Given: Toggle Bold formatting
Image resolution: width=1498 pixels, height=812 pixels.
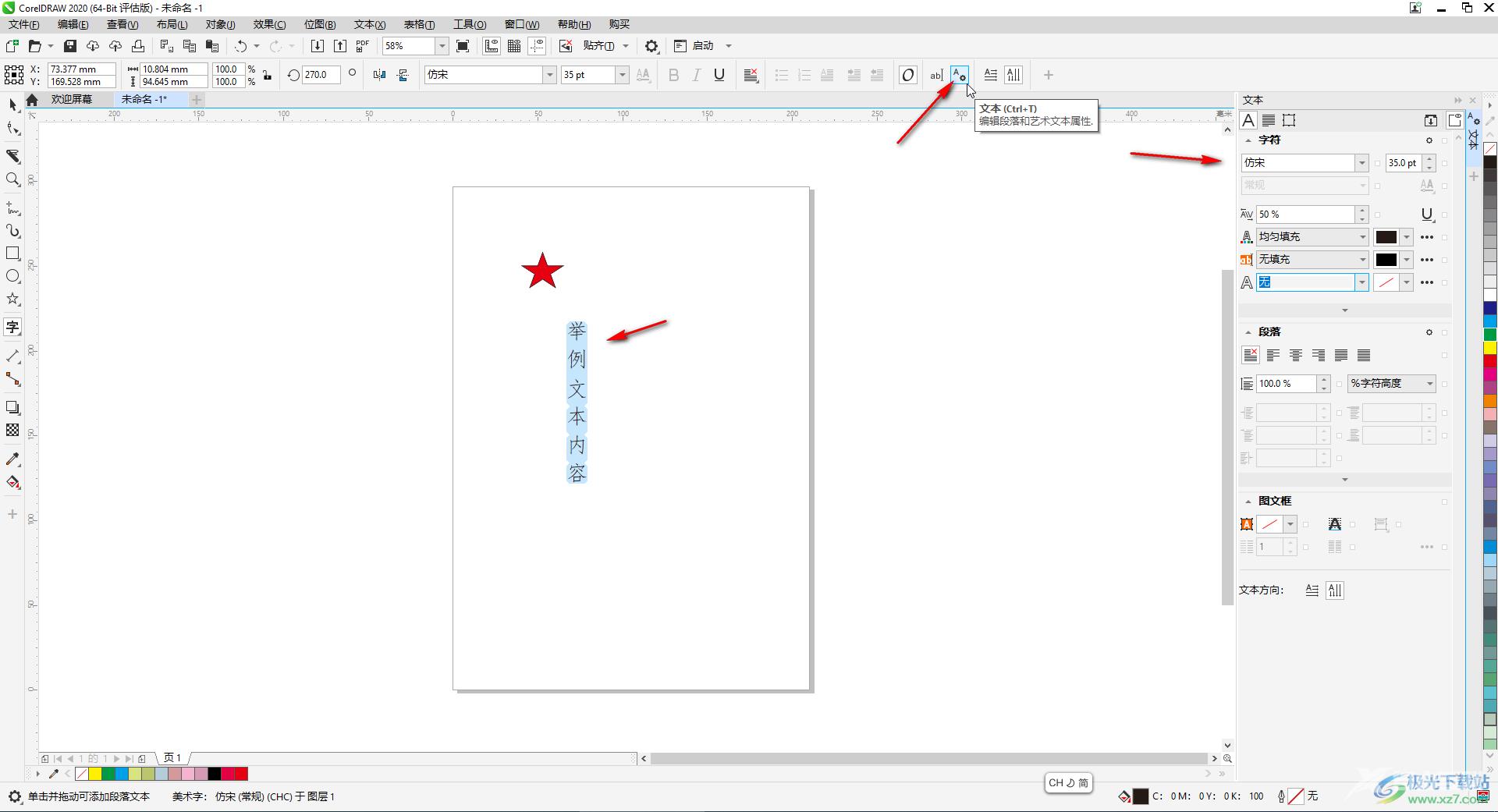Looking at the screenshot, I should (x=674, y=75).
